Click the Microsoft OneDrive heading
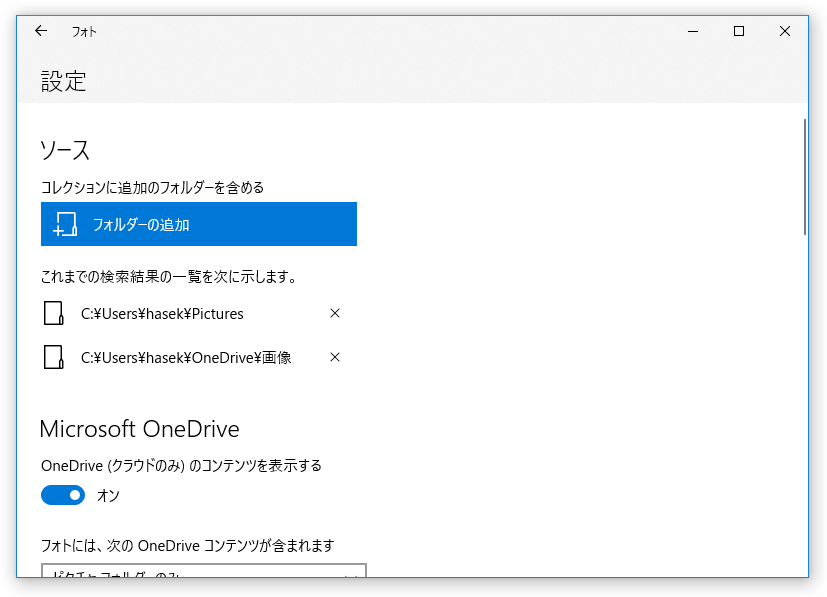 point(140,429)
